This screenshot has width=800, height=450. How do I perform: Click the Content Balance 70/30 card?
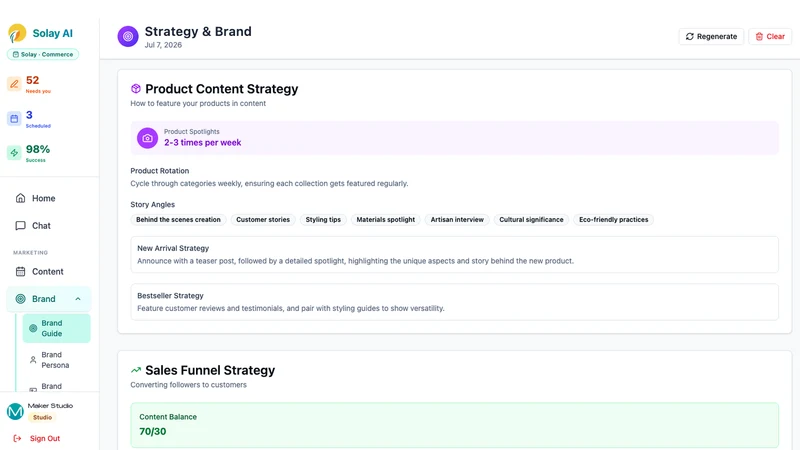click(x=455, y=425)
